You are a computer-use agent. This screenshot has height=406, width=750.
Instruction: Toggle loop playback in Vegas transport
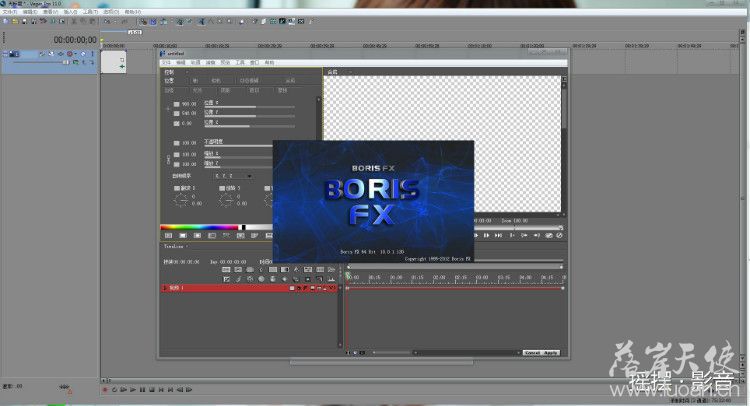point(114,390)
